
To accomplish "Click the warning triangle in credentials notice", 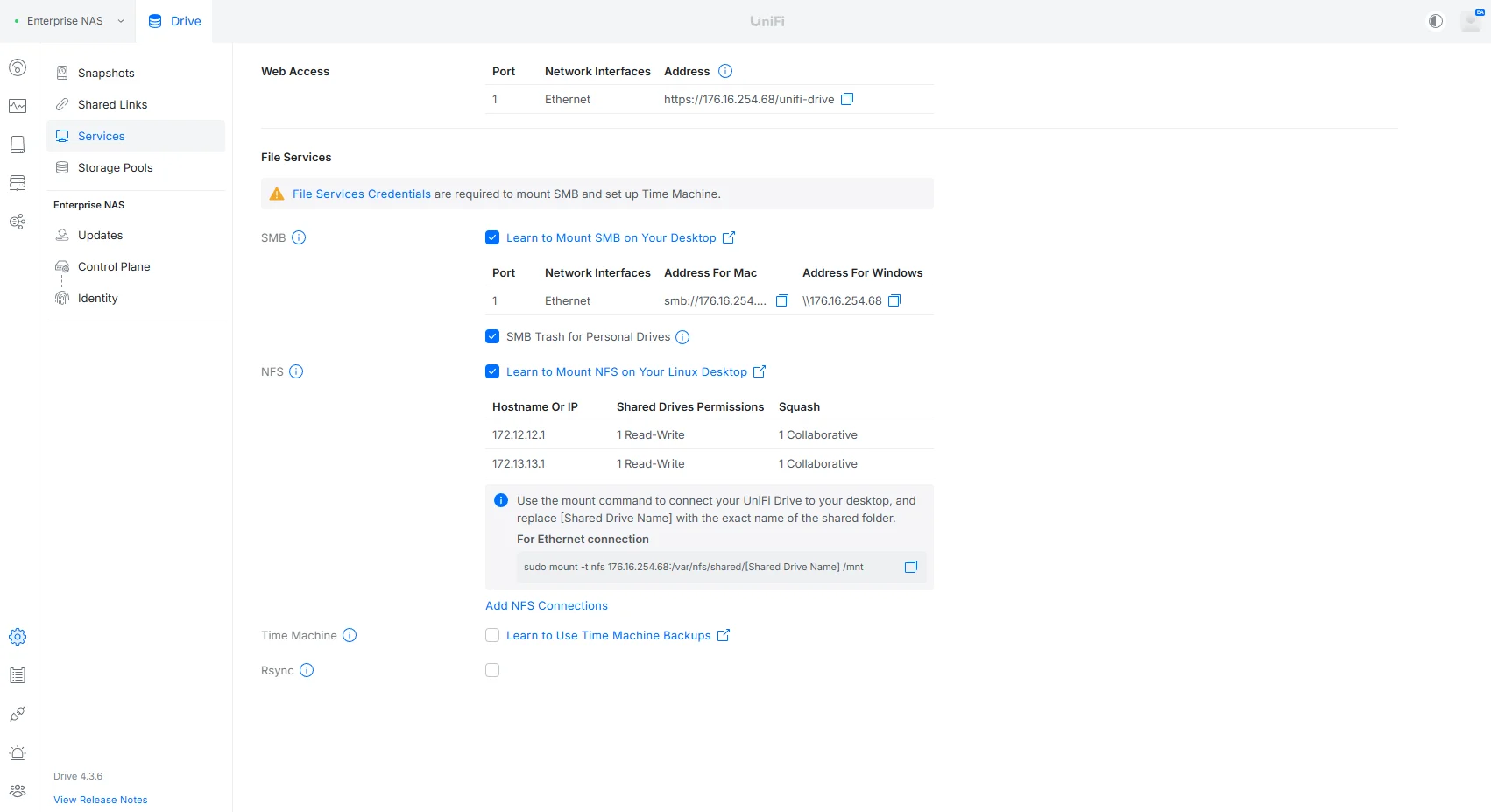I will [x=277, y=194].
